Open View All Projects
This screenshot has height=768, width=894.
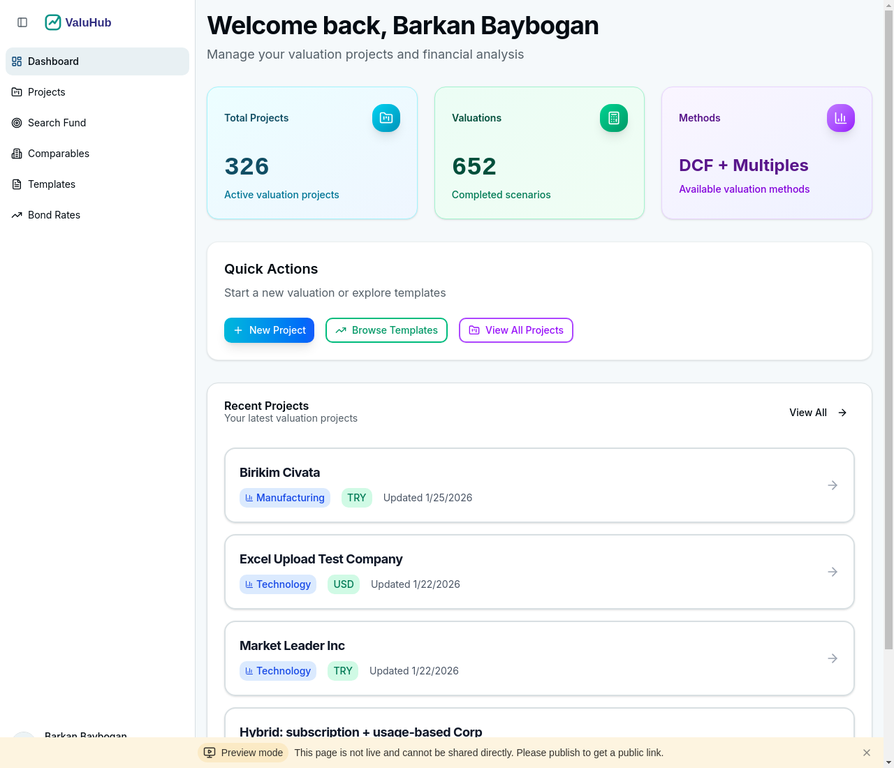516,330
